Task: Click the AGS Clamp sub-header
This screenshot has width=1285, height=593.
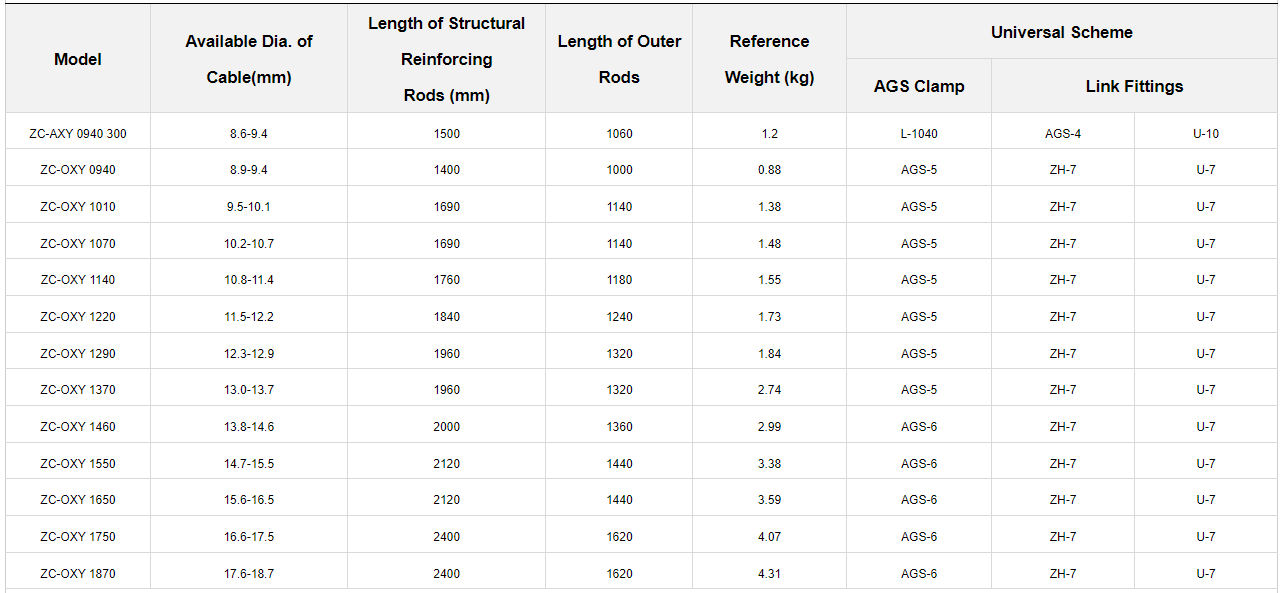Action: click(x=918, y=86)
